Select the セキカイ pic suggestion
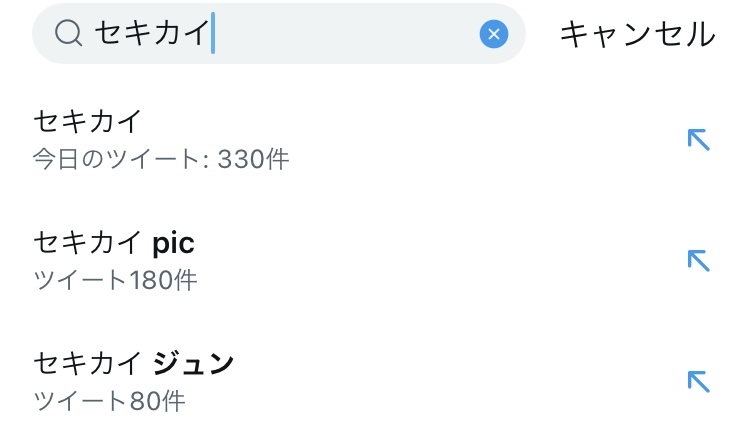This screenshot has height=448, width=750. click(113, 242)
